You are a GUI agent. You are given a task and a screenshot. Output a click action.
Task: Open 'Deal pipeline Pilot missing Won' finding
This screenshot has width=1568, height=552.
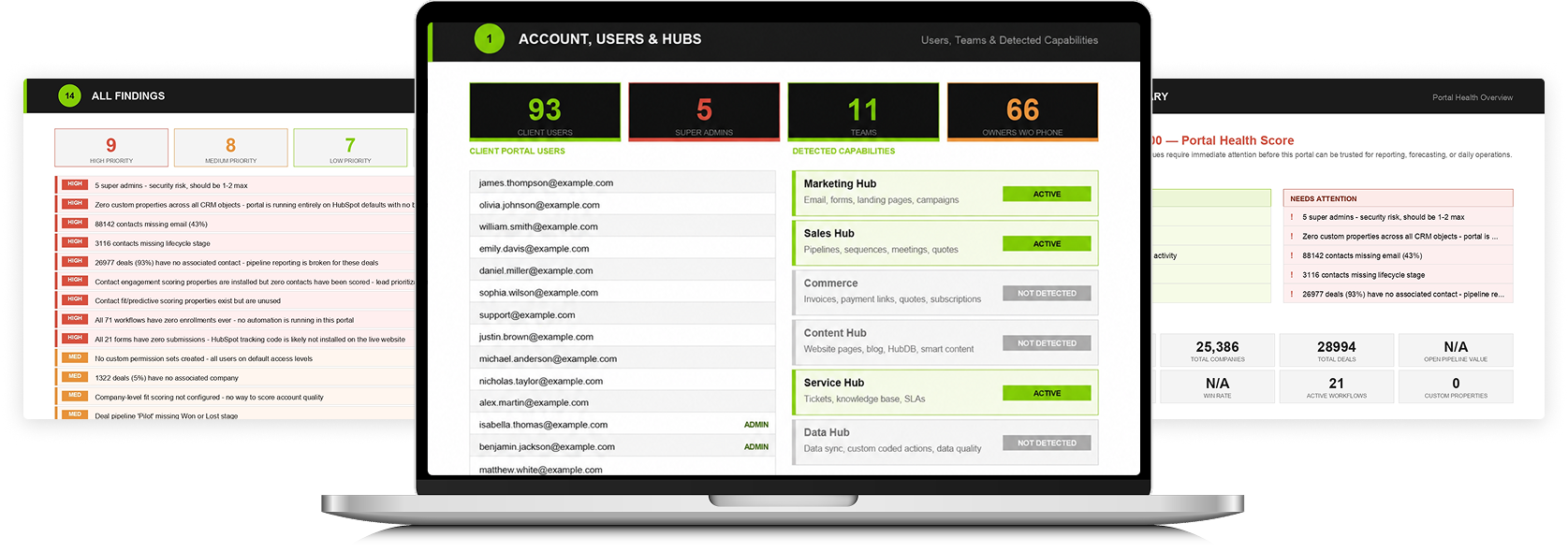[x=167, y=415]
